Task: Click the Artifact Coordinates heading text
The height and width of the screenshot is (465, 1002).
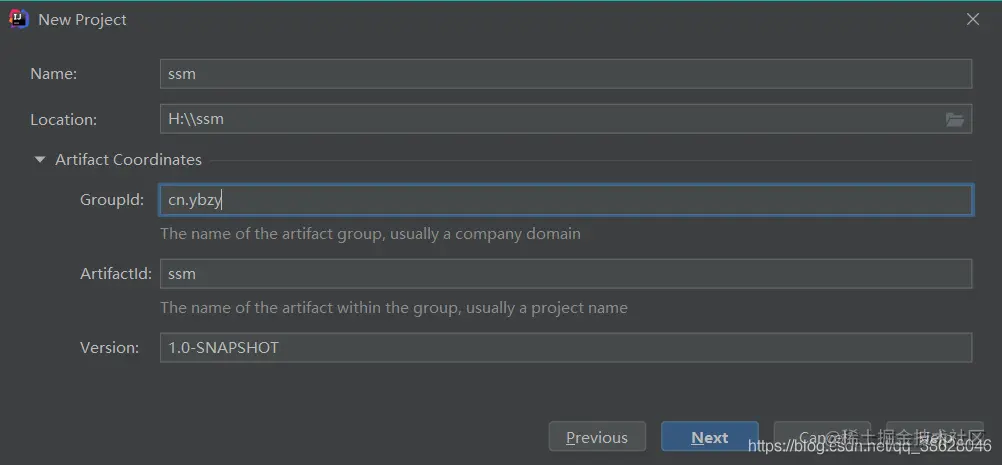Action: point(128,160)
